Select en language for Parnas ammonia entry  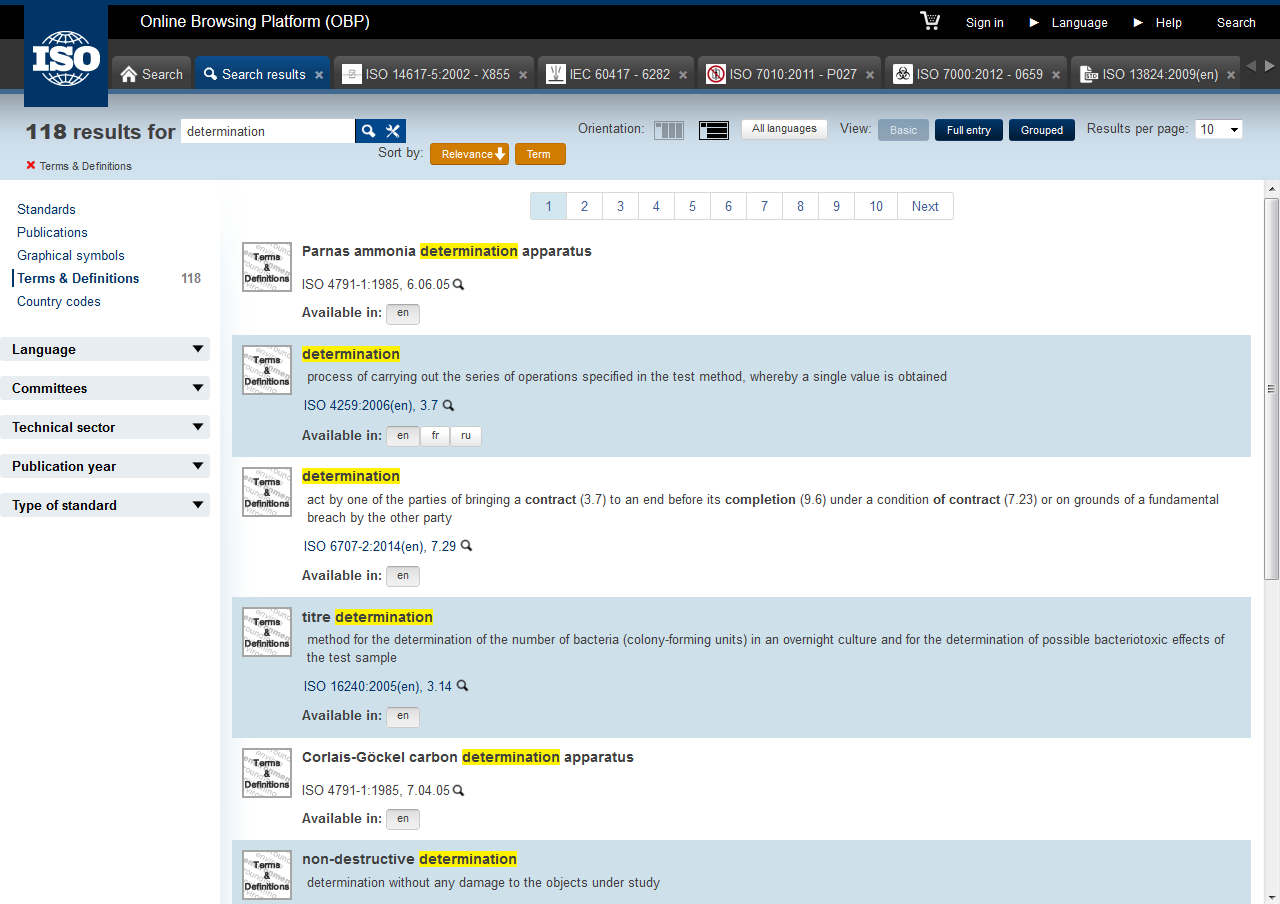coord(403,313)
